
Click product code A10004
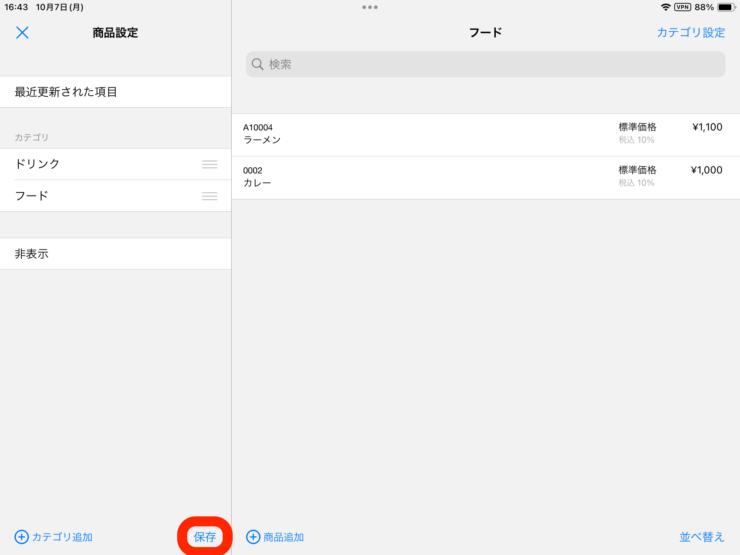click(258, 127)
